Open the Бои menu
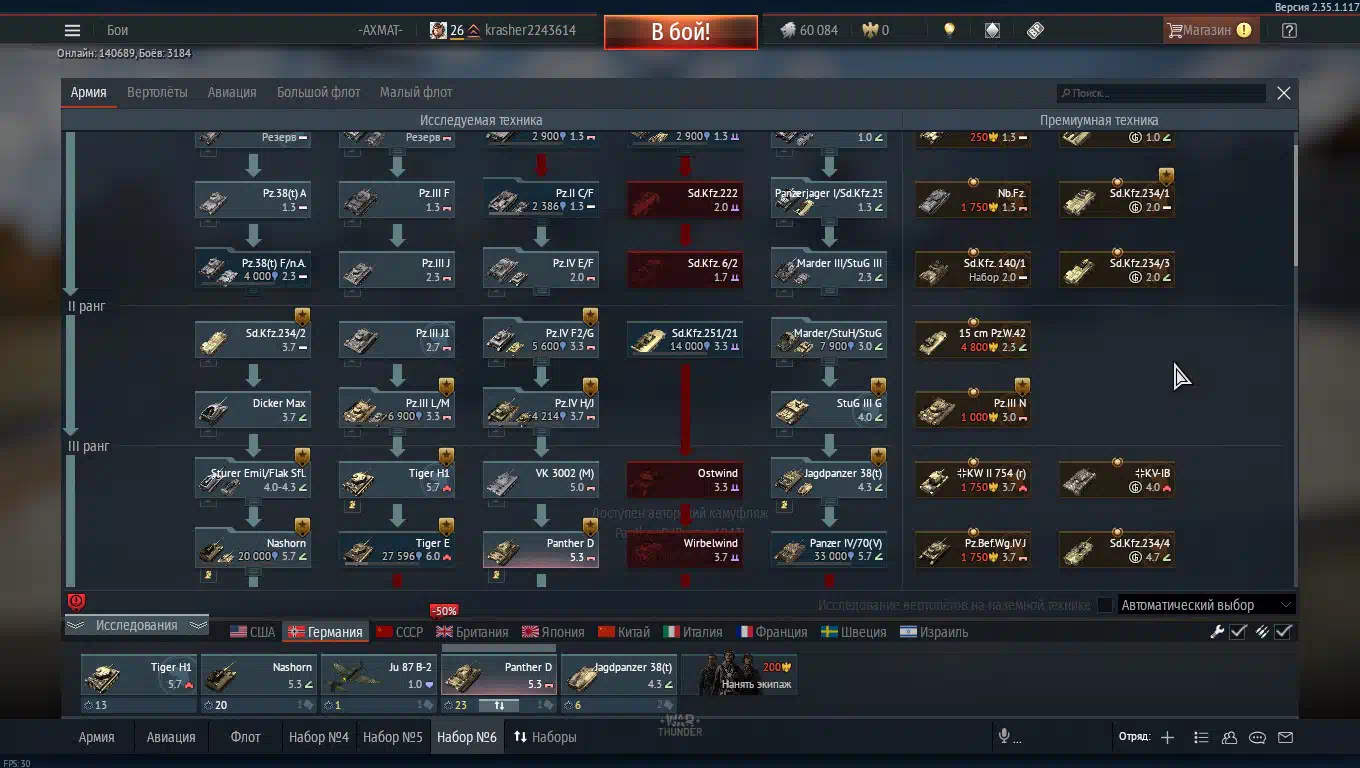1360x768 pixels. point(117,30)
